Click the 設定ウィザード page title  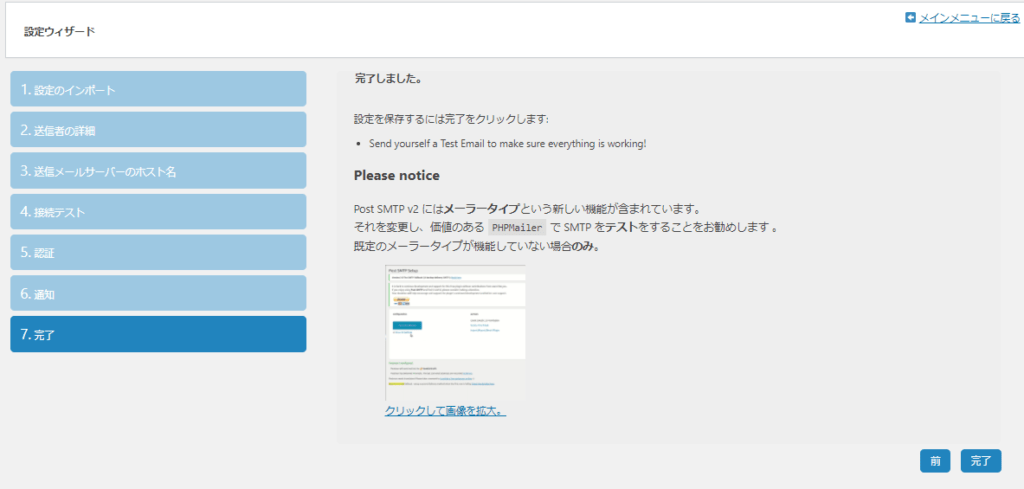tap(60, 31)
